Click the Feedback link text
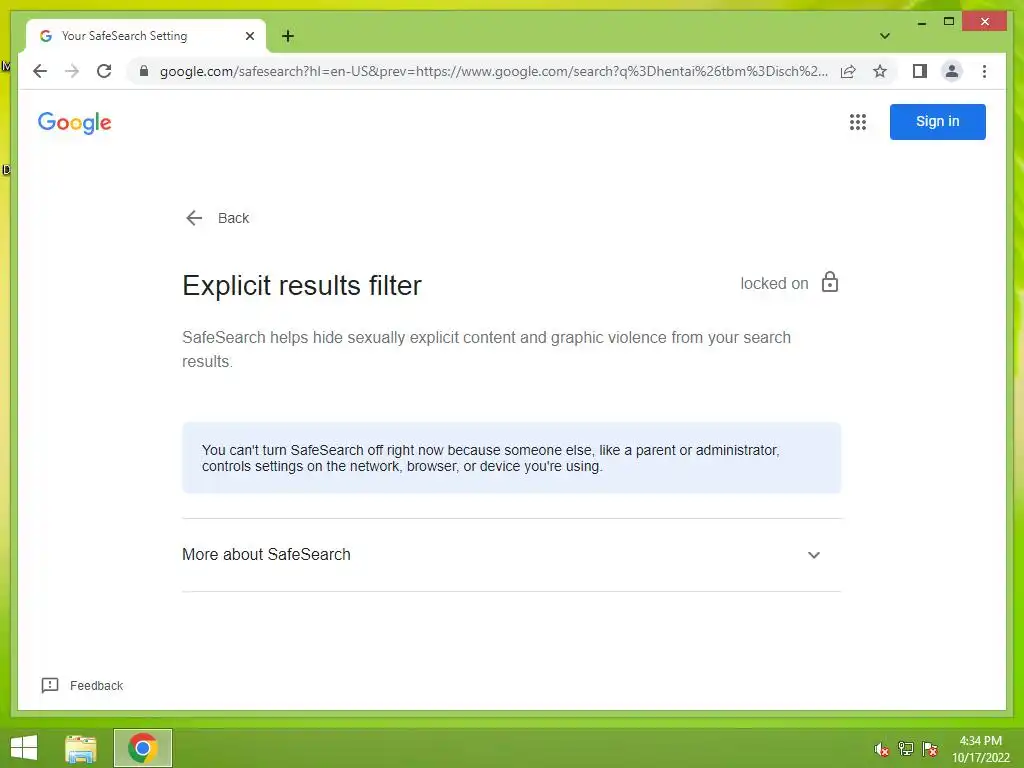The width and height of the screenshot is (1024, 768). point(96,686)
